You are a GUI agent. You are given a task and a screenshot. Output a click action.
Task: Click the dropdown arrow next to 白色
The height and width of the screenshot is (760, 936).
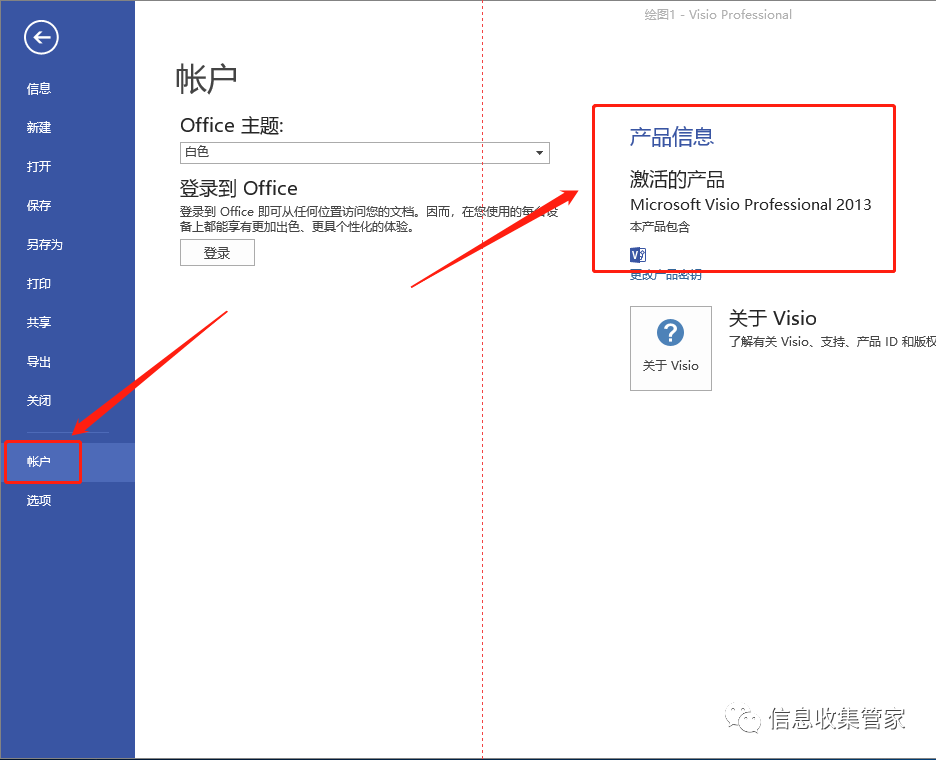point(539,153)
